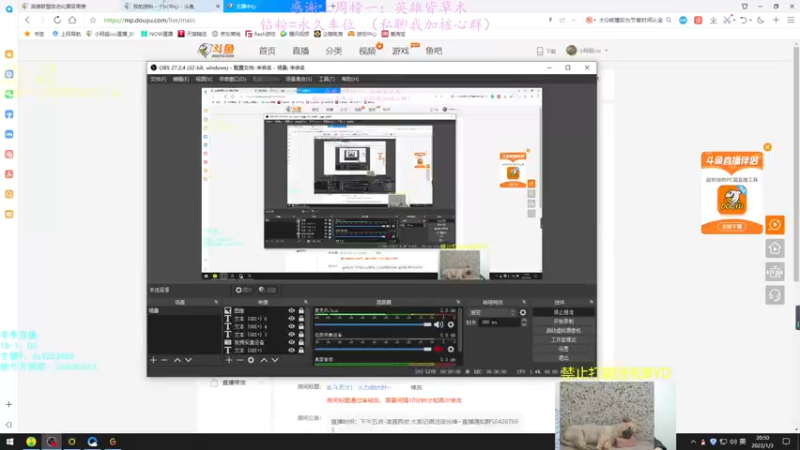Move source up in sources list
800x450 pixels.
click(x=264, y=360)
